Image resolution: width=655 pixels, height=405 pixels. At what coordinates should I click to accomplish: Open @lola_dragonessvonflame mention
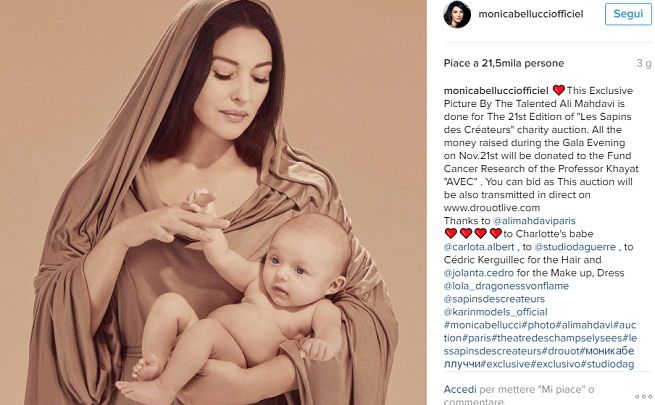(506, 286)
